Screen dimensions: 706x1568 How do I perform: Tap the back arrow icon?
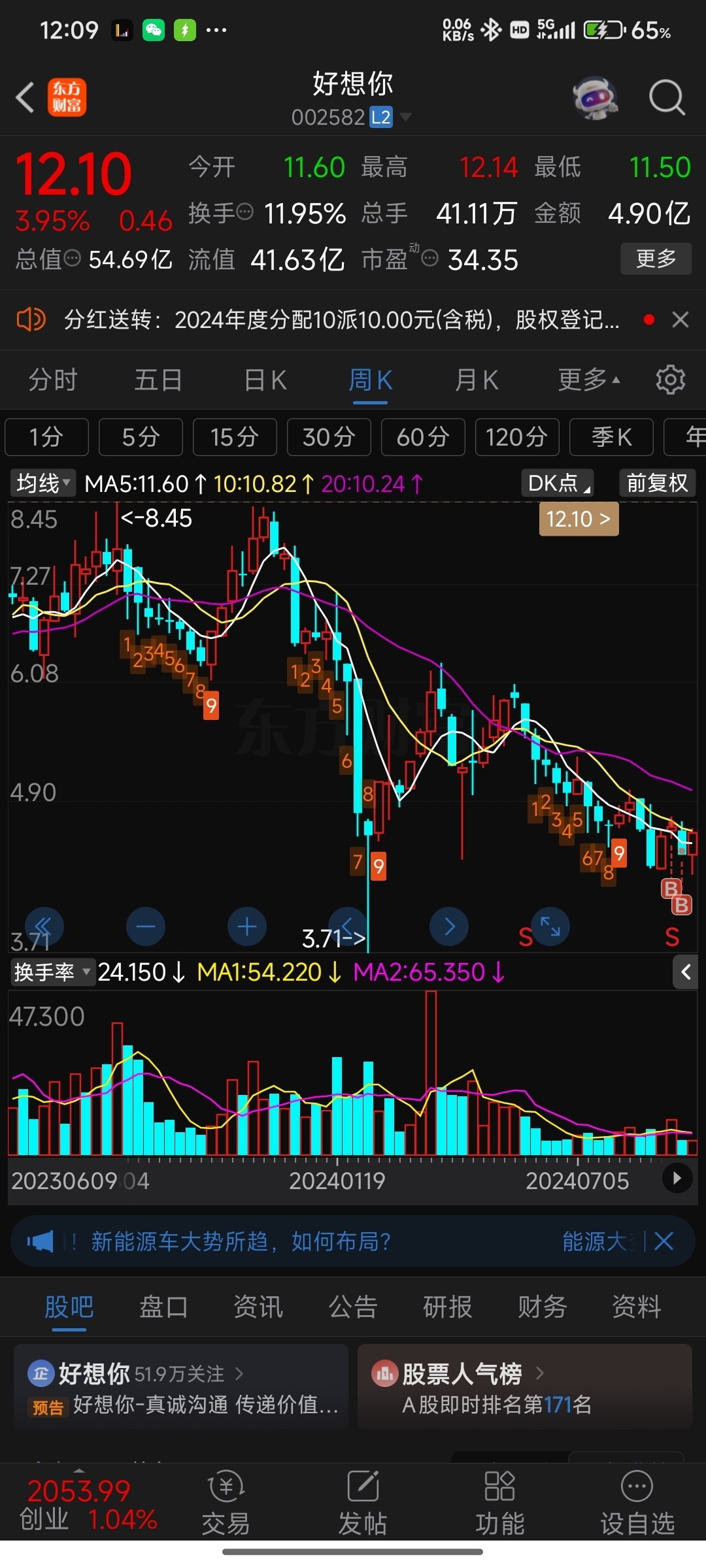25,98
